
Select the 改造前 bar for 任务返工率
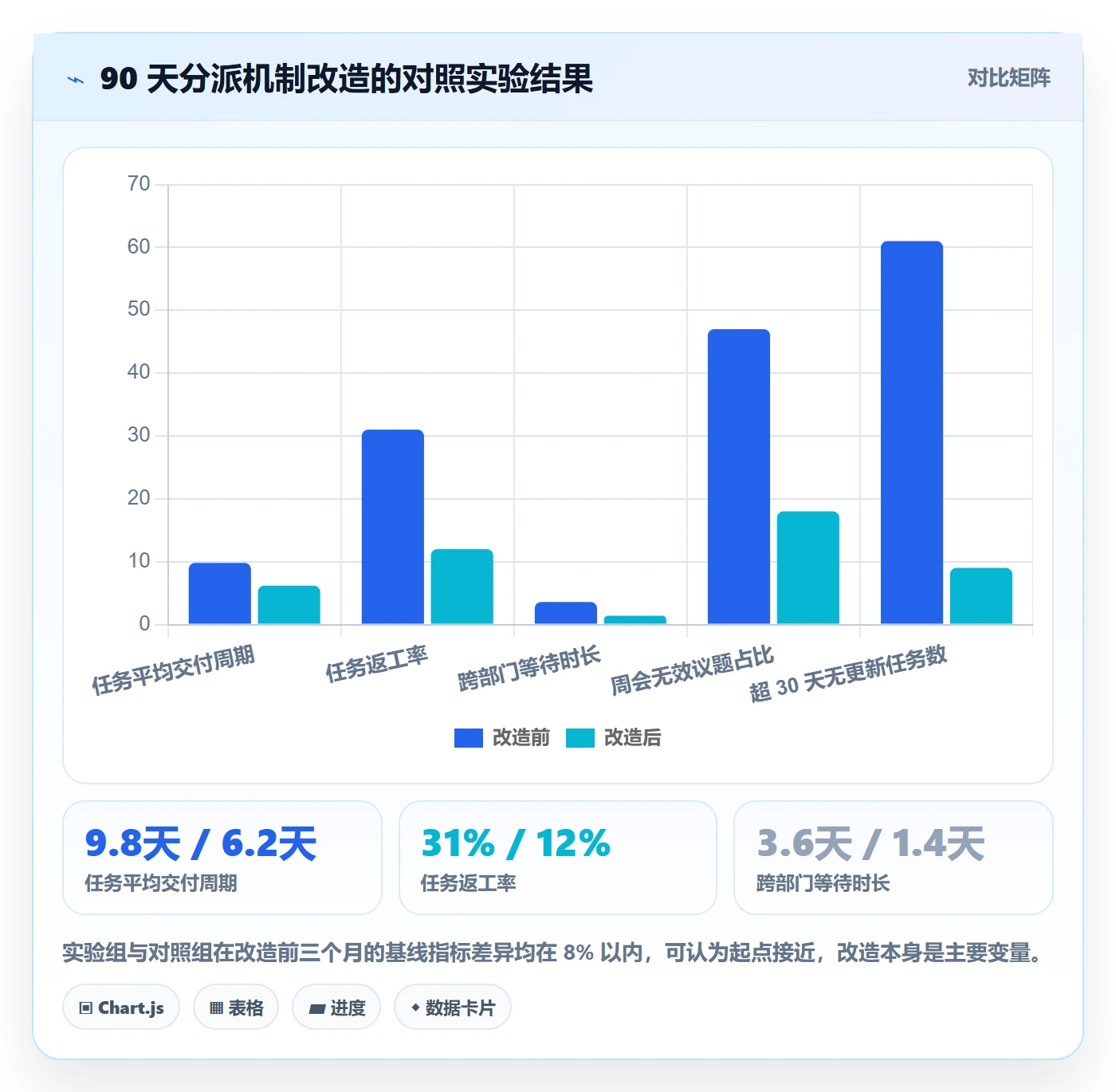[393, 527]
